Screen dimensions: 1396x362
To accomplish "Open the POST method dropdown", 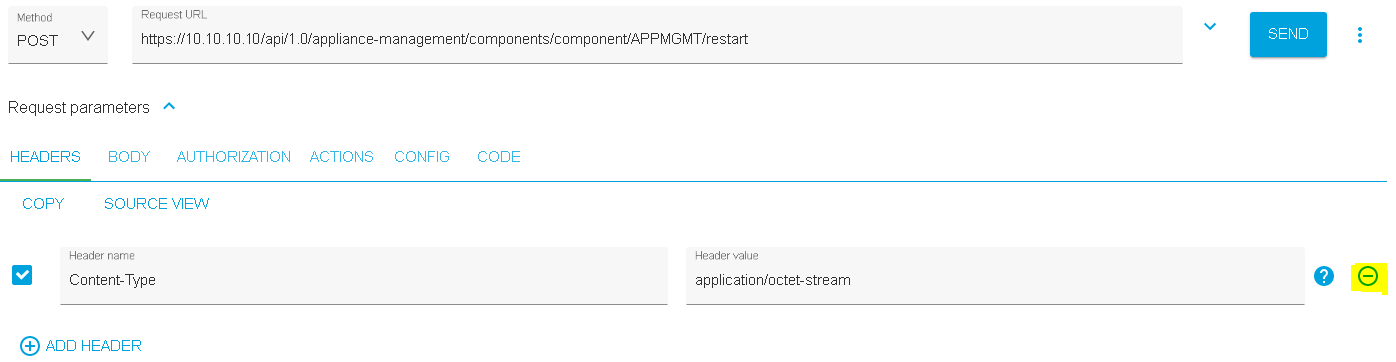I will [57, 37].
